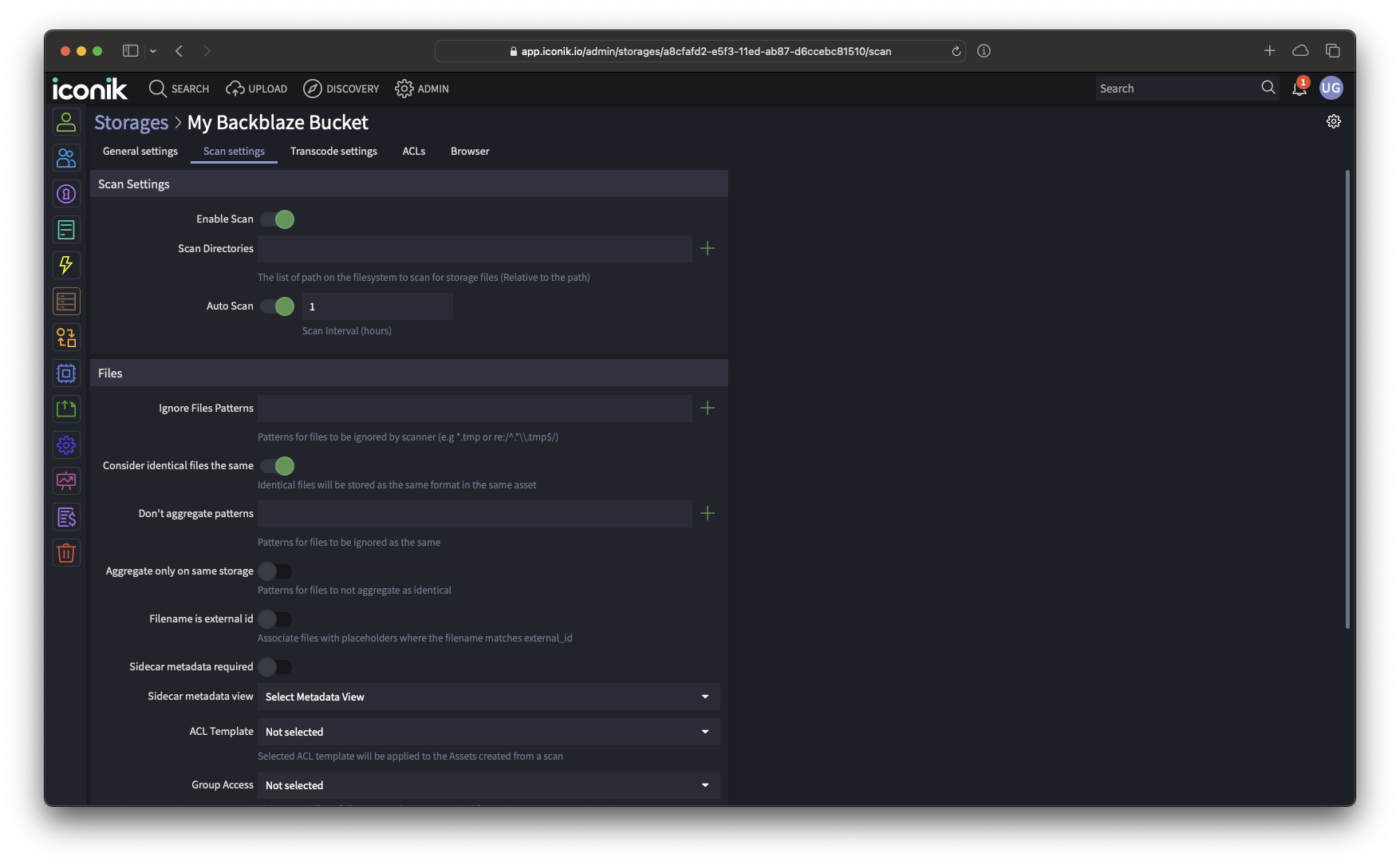Image resolution: width=1400 pixels, height=865 pixels.
Task: Open the lightning bolt icon in sidebar
Action: [66, 266]
